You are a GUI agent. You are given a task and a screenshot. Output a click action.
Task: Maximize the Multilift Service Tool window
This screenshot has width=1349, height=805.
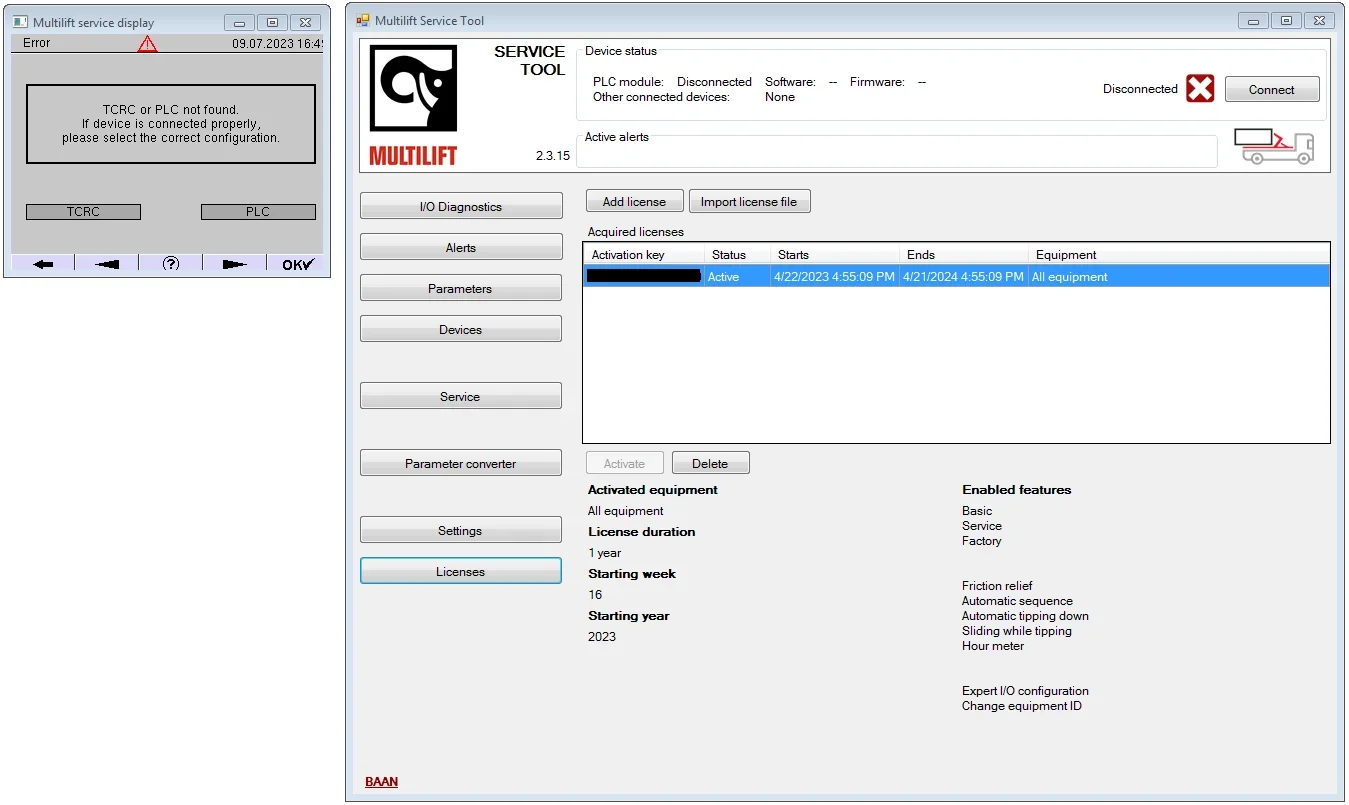[1286, 20]
